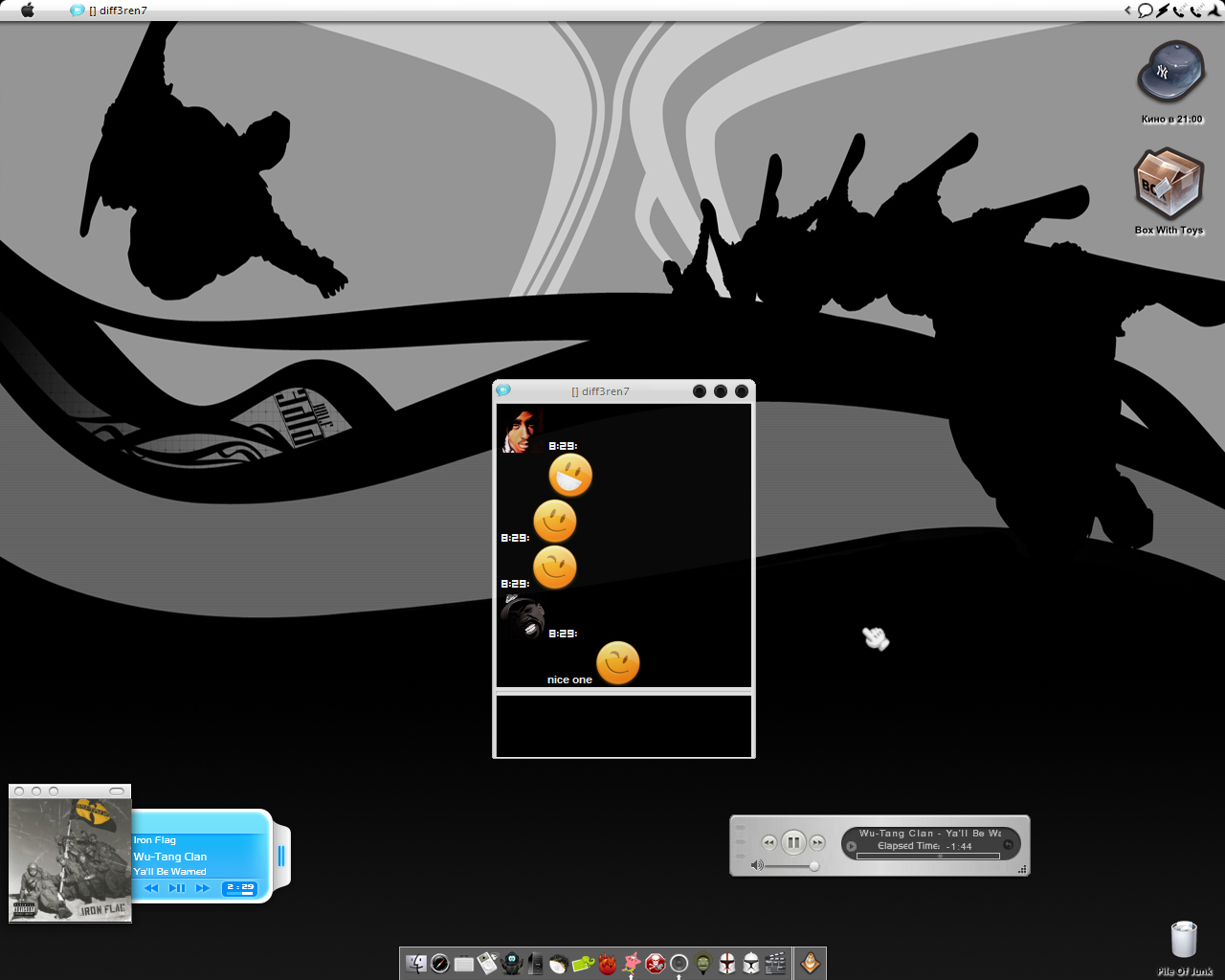1225x980 pixels.
Task: Click the second phone icon in menu bar
Action: point(1196,11)
